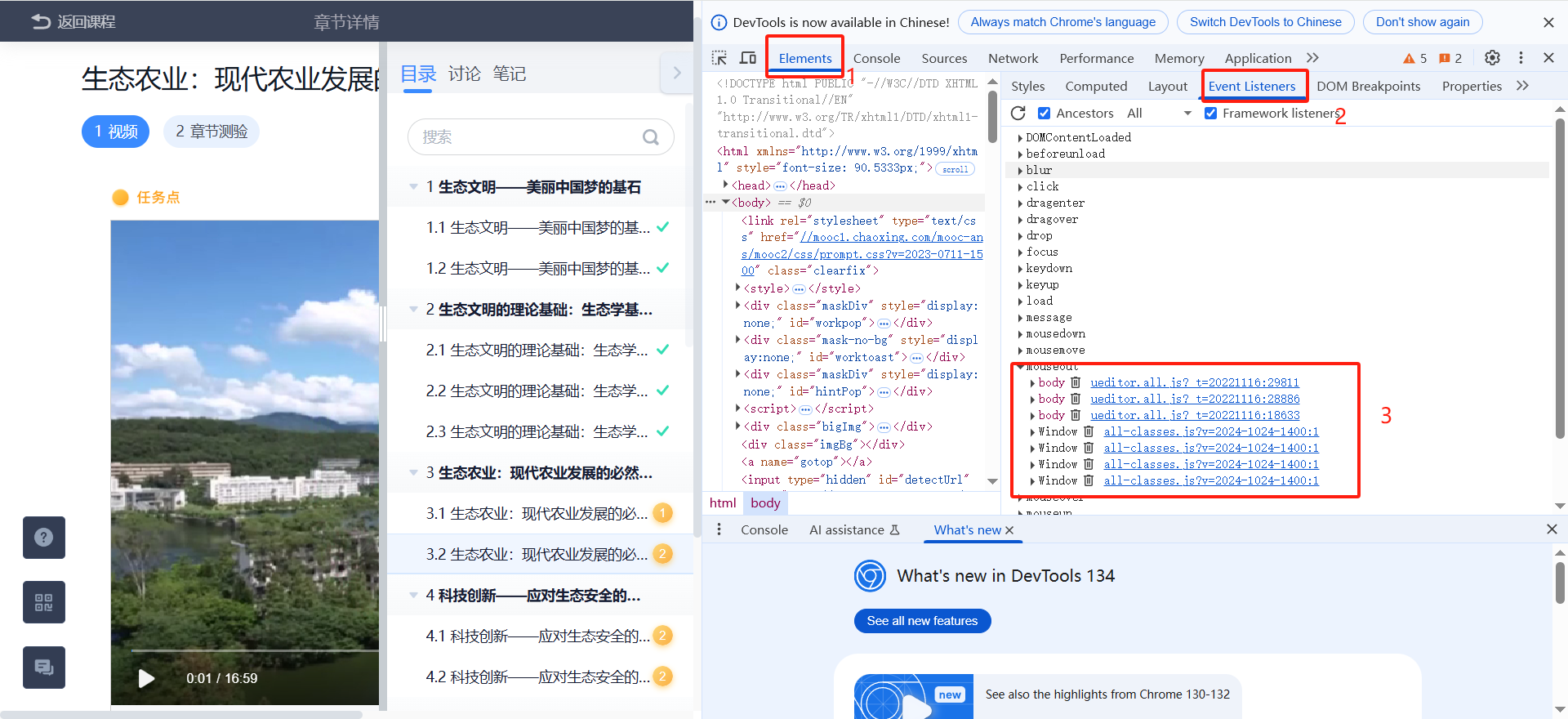Click the issues count icon showing 2
The width and height of the screenshot is (1568, 719).
point(1450,58)
